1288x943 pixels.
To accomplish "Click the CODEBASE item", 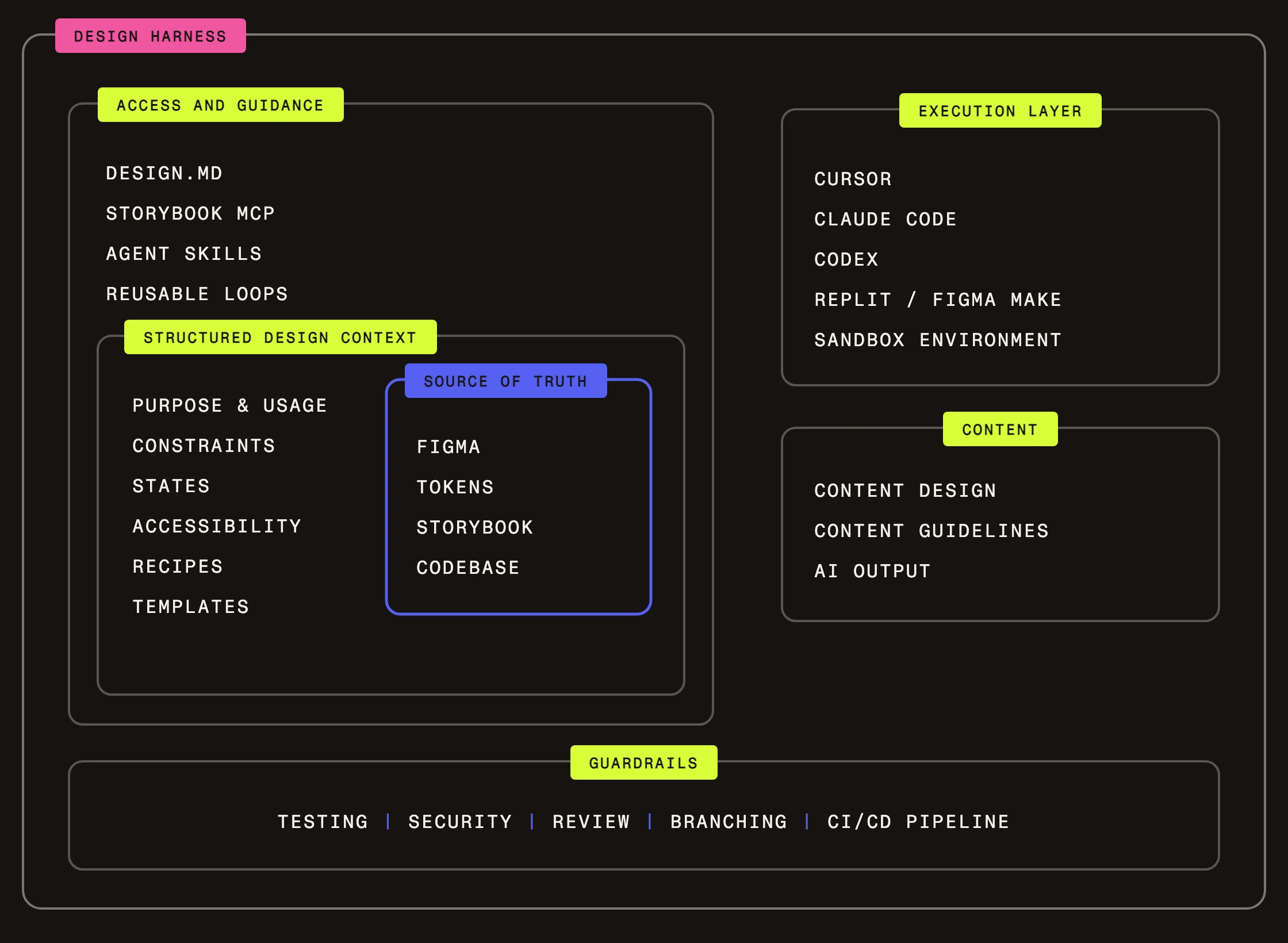I will tap(468, 568).
